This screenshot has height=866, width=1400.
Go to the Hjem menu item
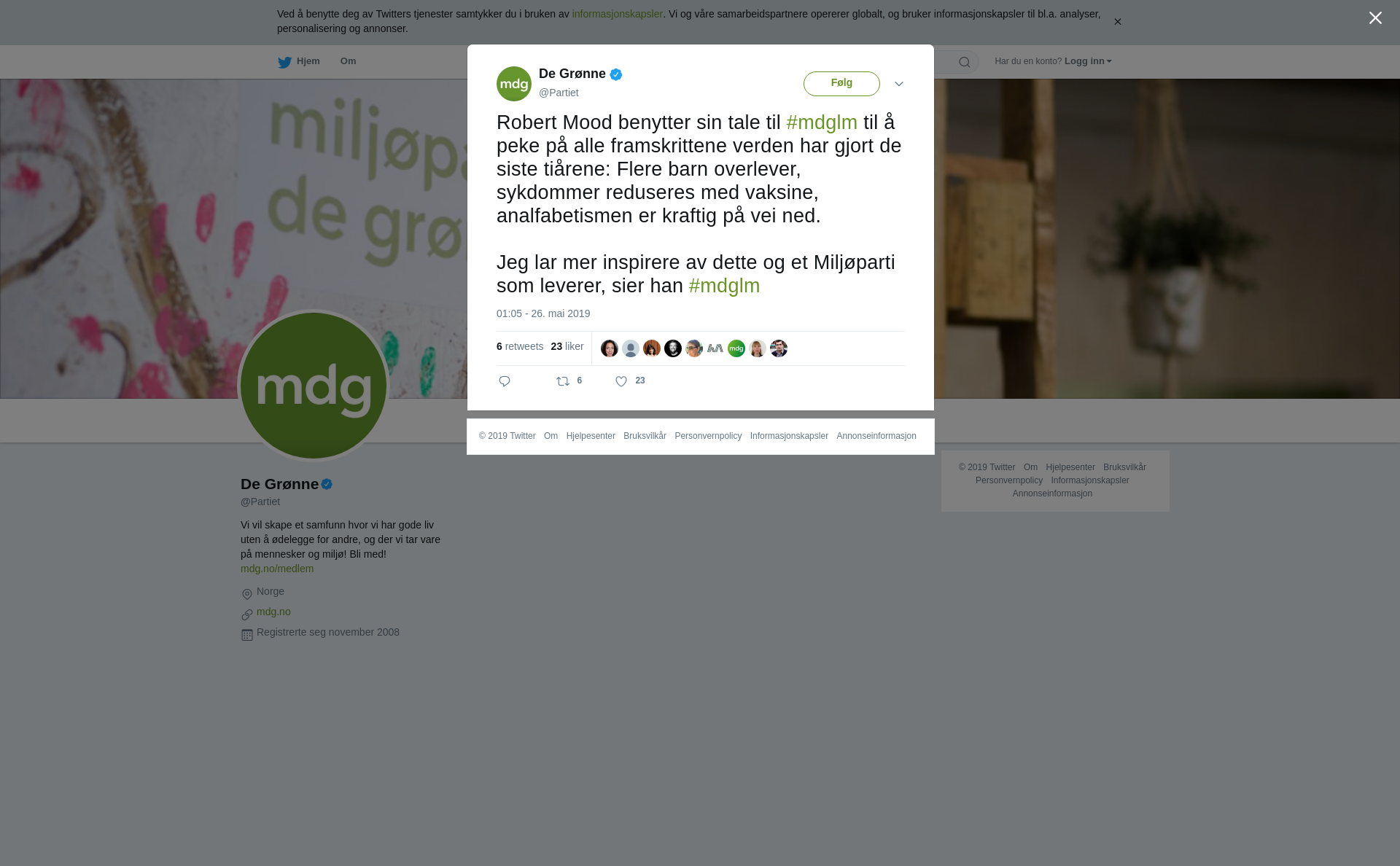[x=308, y=61]
